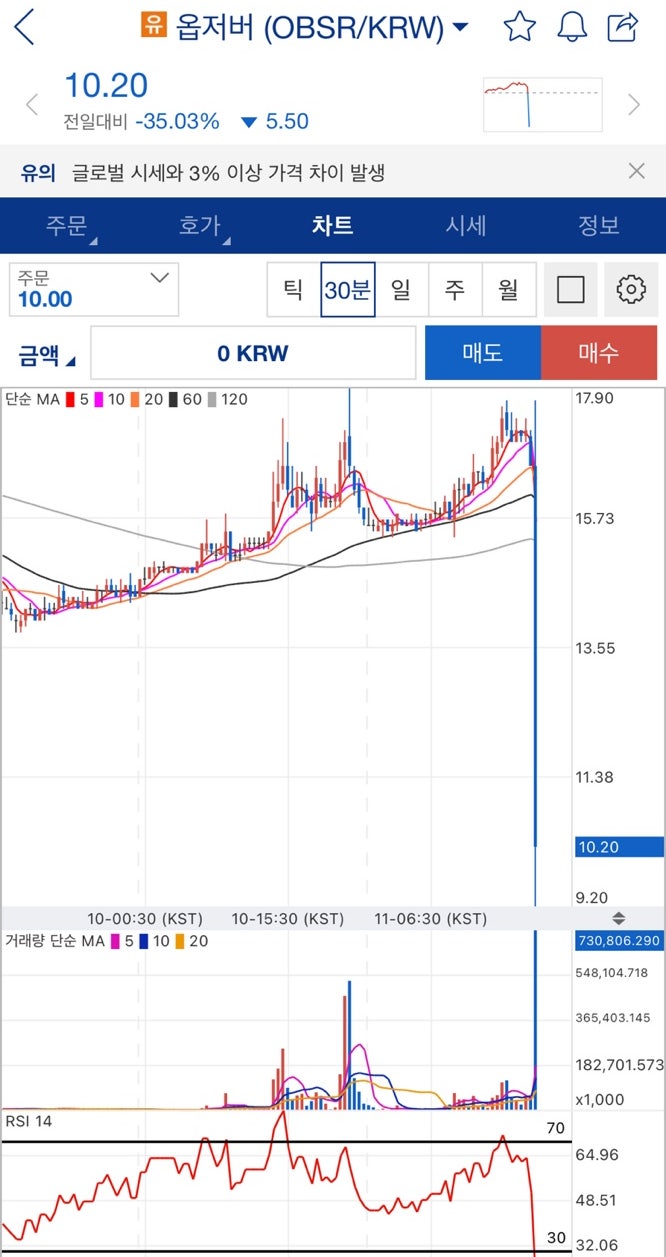This screenshot has width=666, height=1257.
Task: Go to next coin with right chevron
Action: tap(633, 104)
